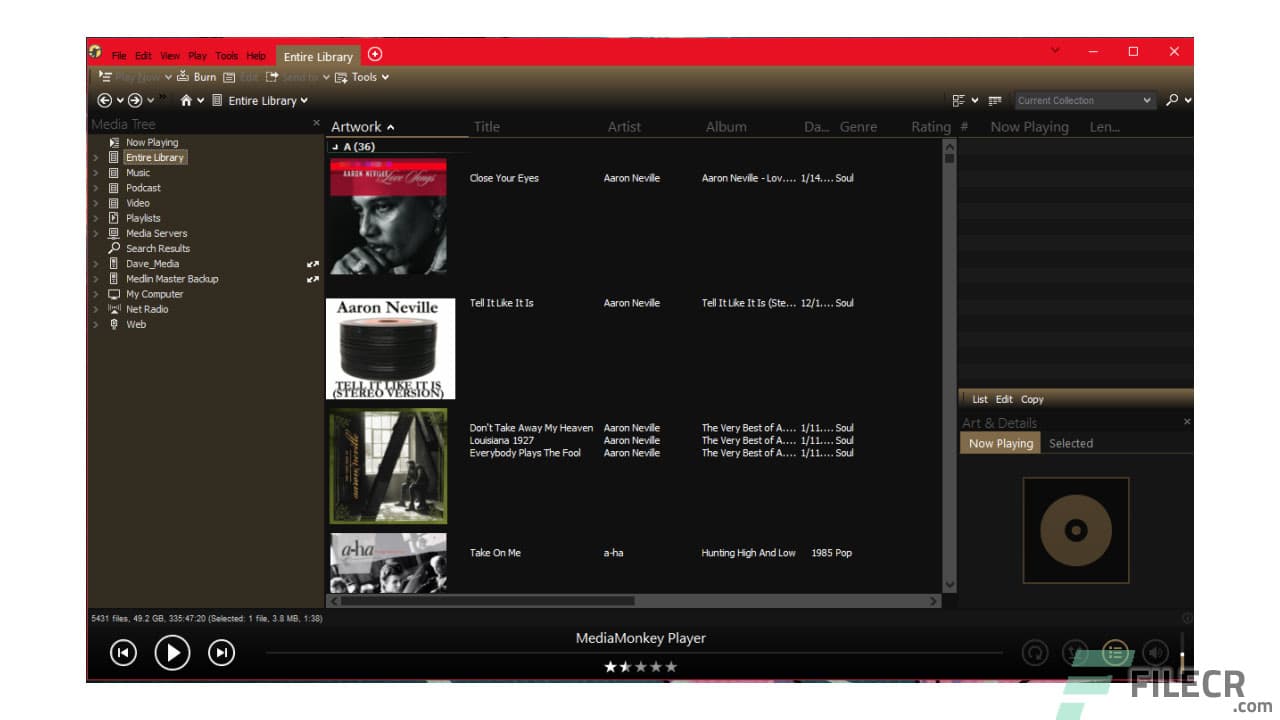Image resolution: width=1280 pixels, height=720 pixels.
Task: Toggle the shuffle playback button
Action: 1075,653
